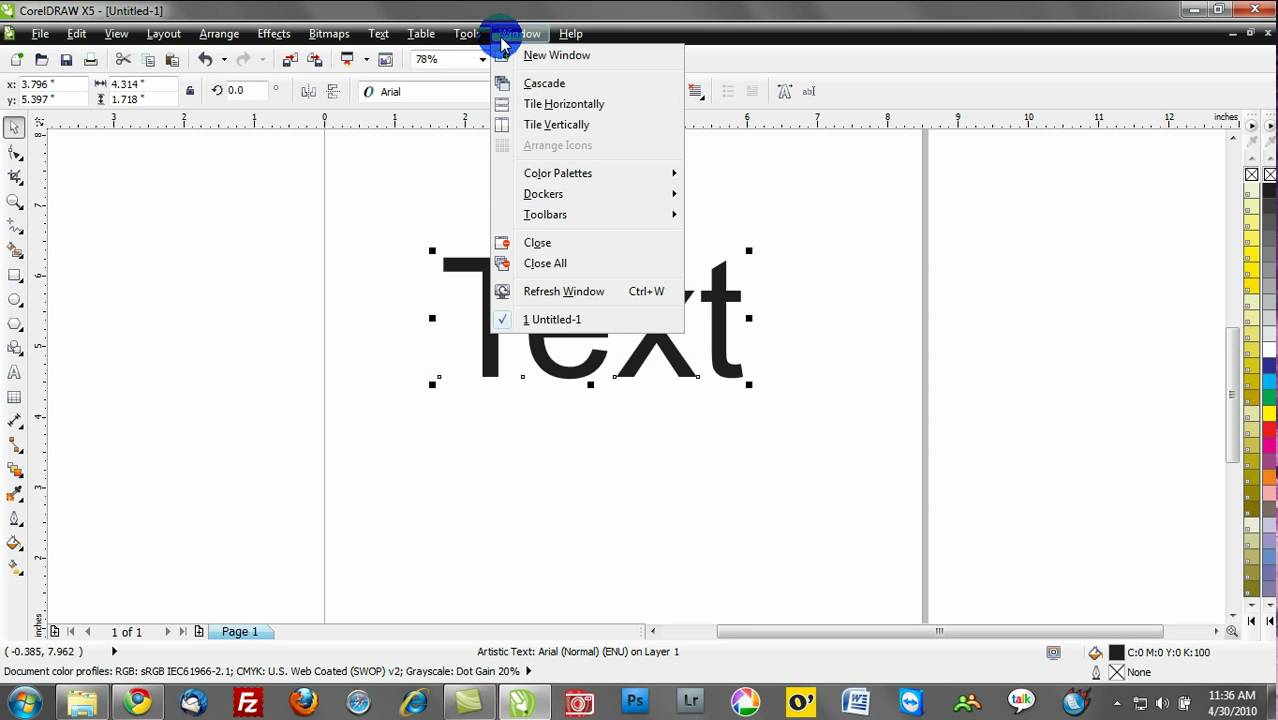Click the outline None swatch in status bar
This screenshot has height=720, width=1278.
(x=1117, y=672)
